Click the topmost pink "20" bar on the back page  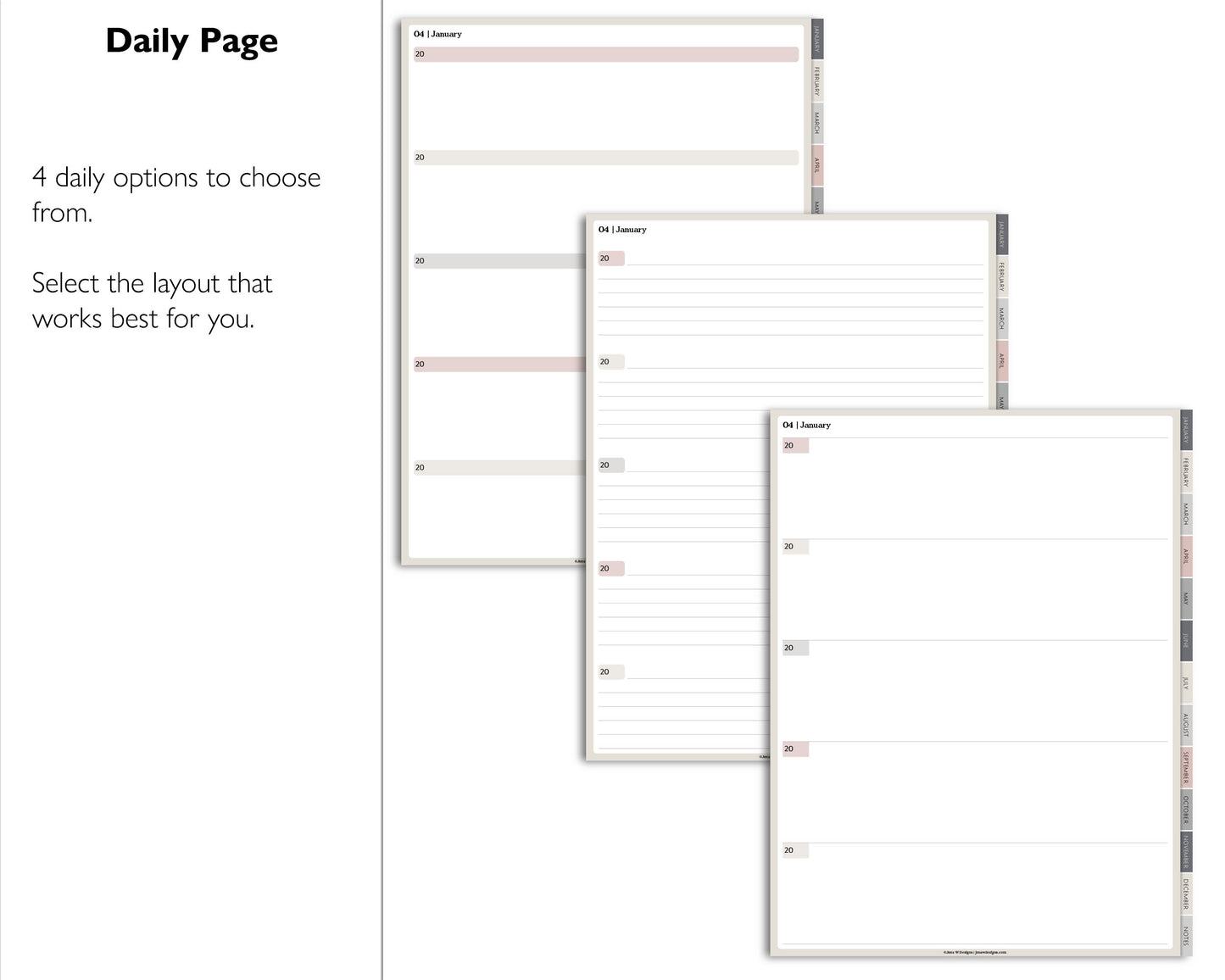[x=606, y=54]
